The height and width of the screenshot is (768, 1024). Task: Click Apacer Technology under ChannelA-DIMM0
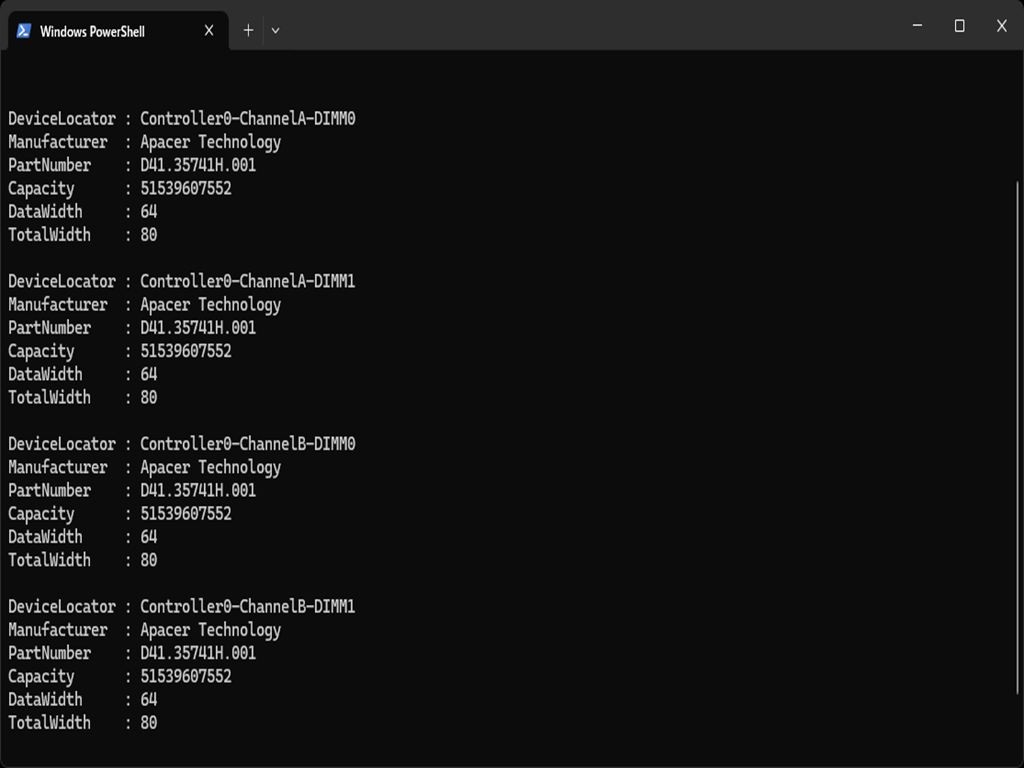tap(210, 142)
